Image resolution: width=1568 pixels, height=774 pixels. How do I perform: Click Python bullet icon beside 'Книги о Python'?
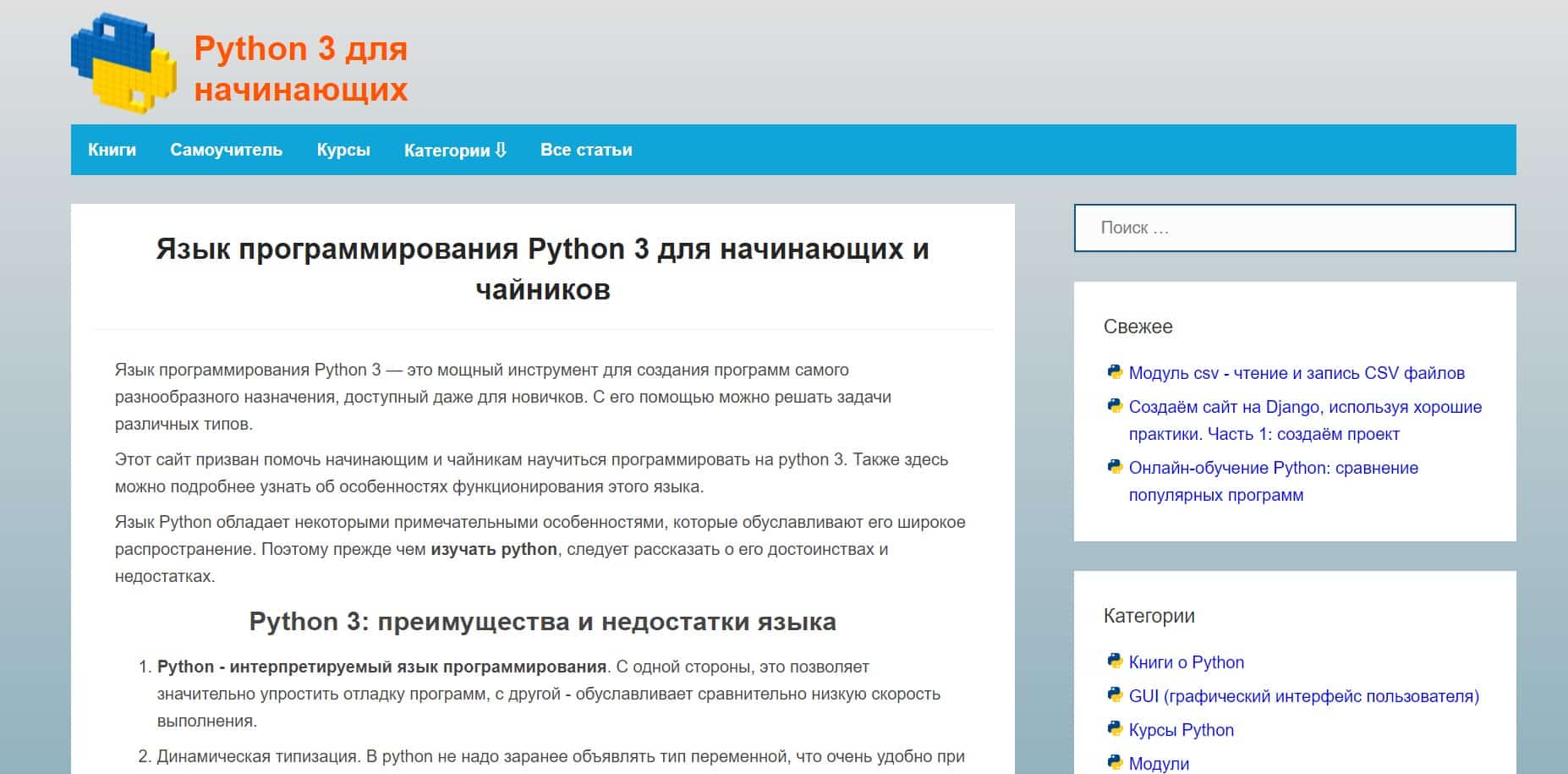pyautogui.click(x=1115, y=661)
